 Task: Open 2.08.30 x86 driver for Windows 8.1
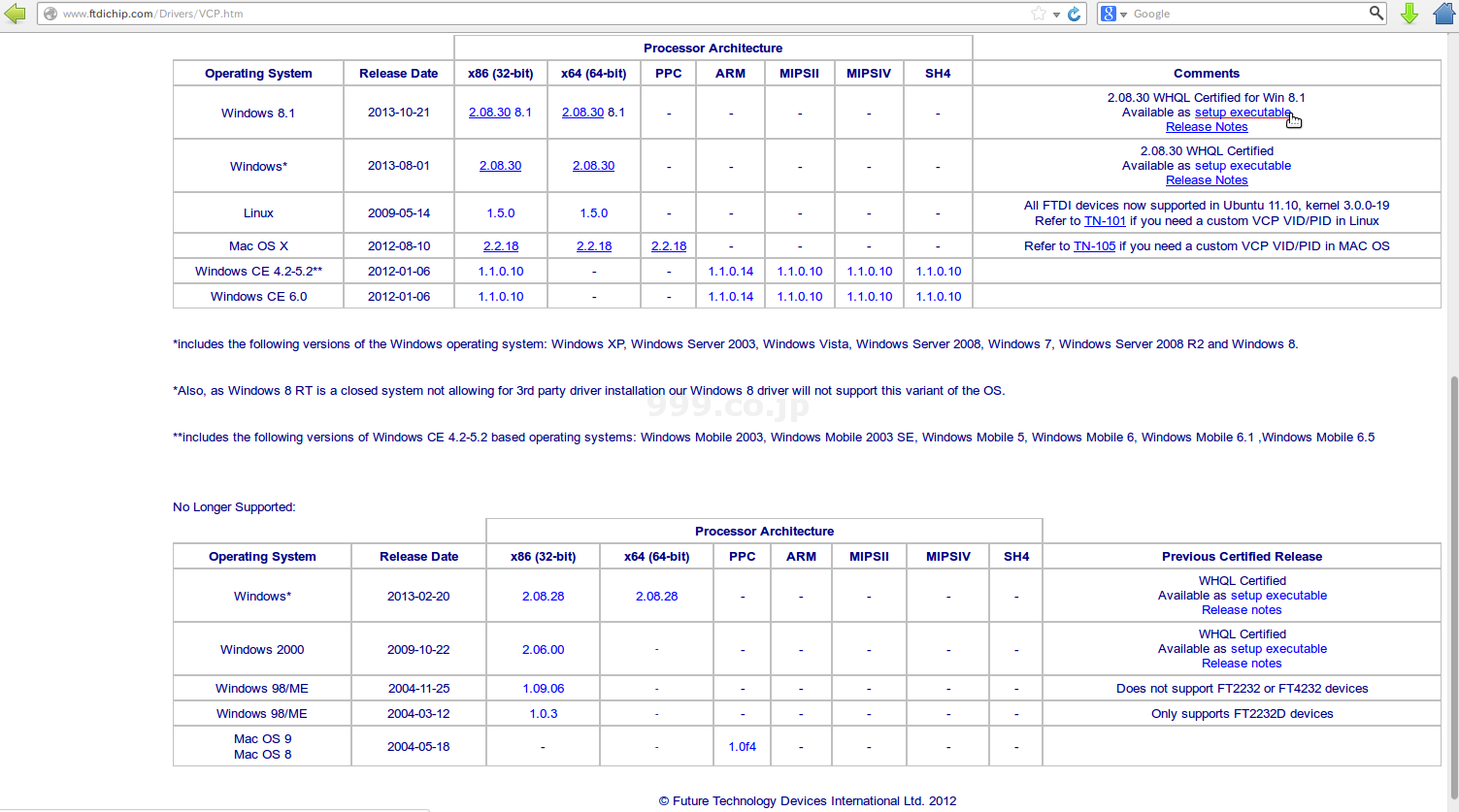click(489, 113)
